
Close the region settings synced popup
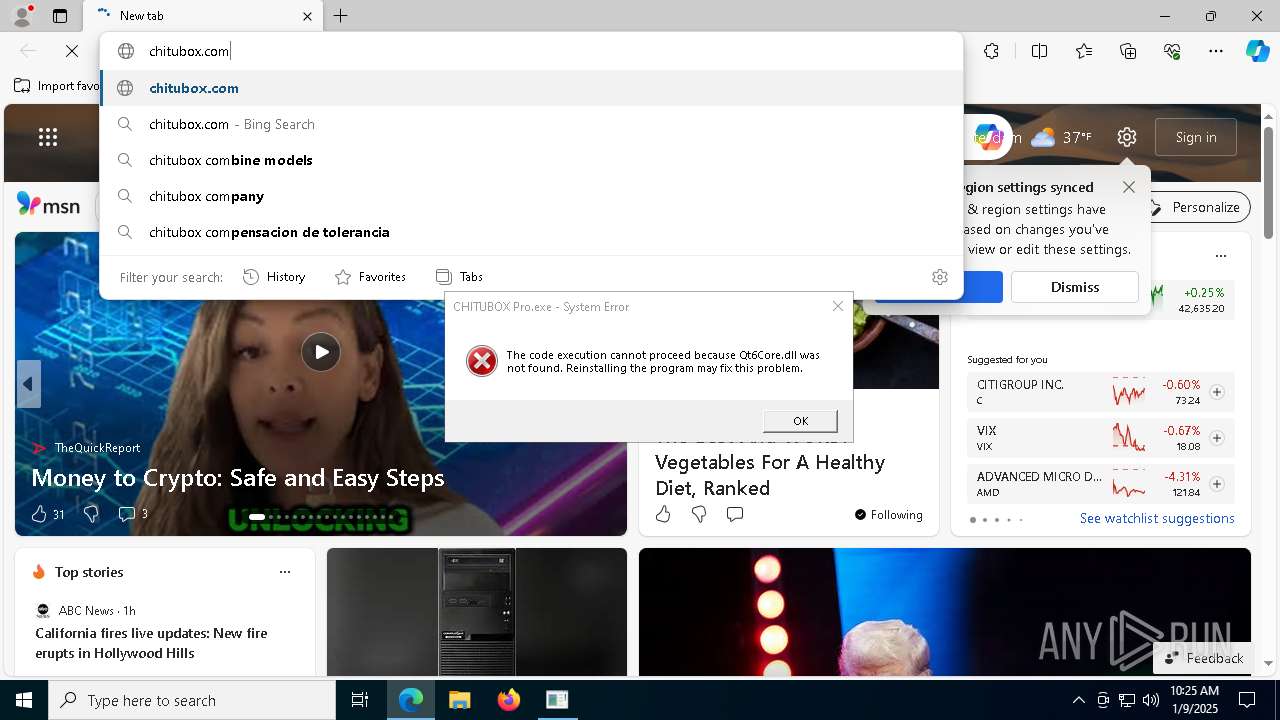(1129, 187)
